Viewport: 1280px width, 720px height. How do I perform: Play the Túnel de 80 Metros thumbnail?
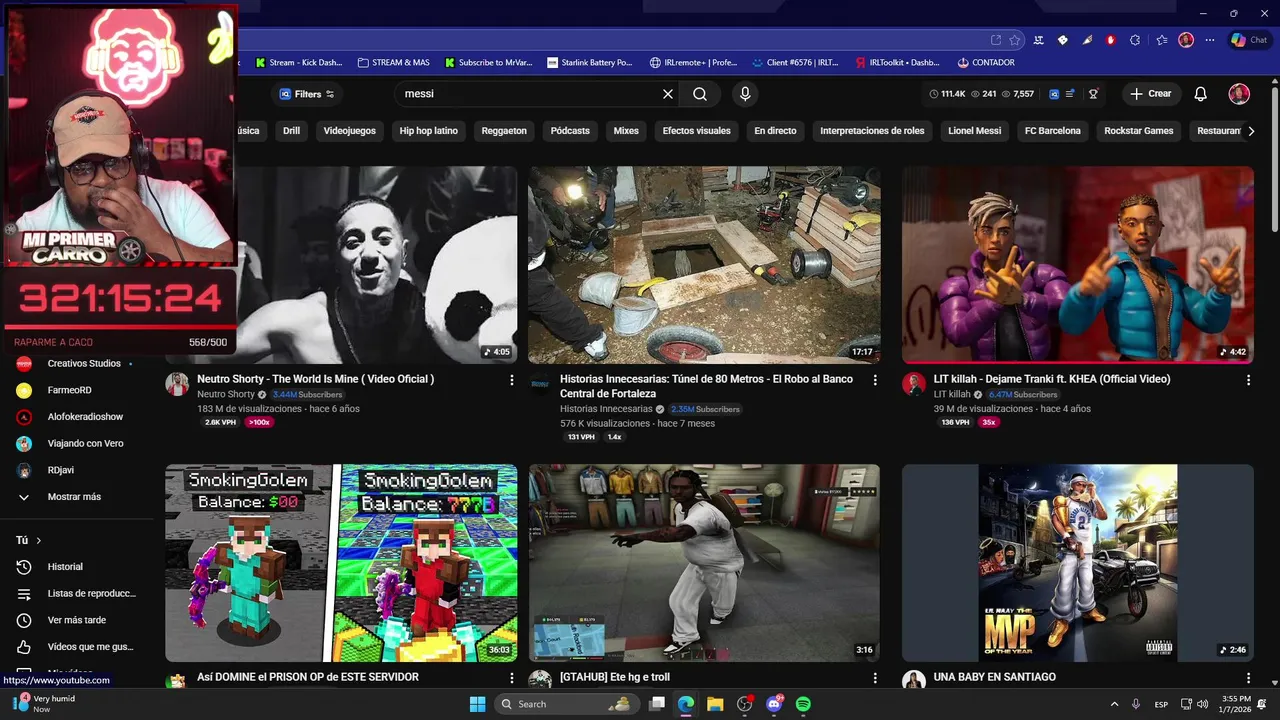[704, 265]
